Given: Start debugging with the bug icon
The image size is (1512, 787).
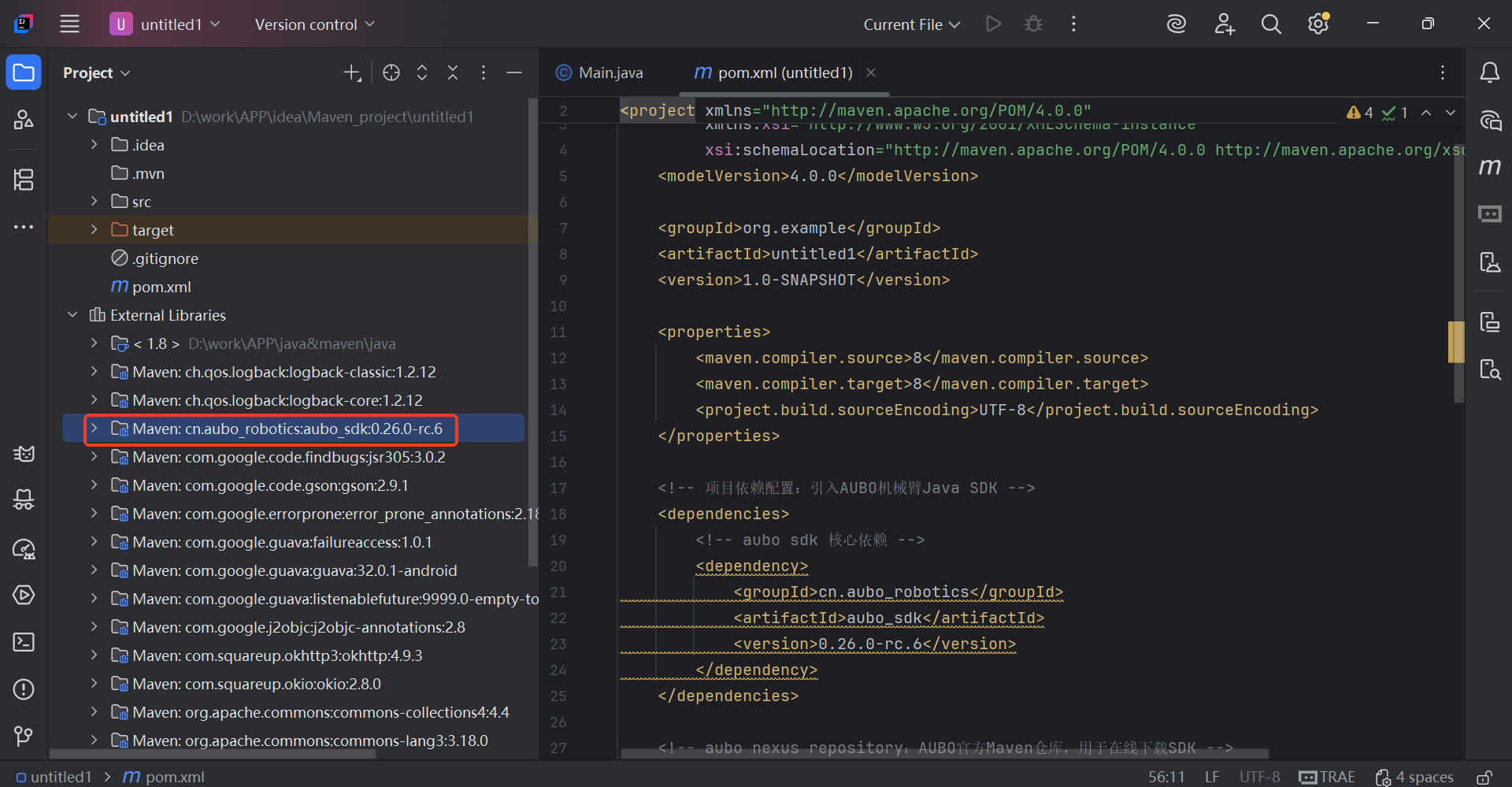Looking at the screenshot, I should pyautogui.click(x=1032, y=24).
